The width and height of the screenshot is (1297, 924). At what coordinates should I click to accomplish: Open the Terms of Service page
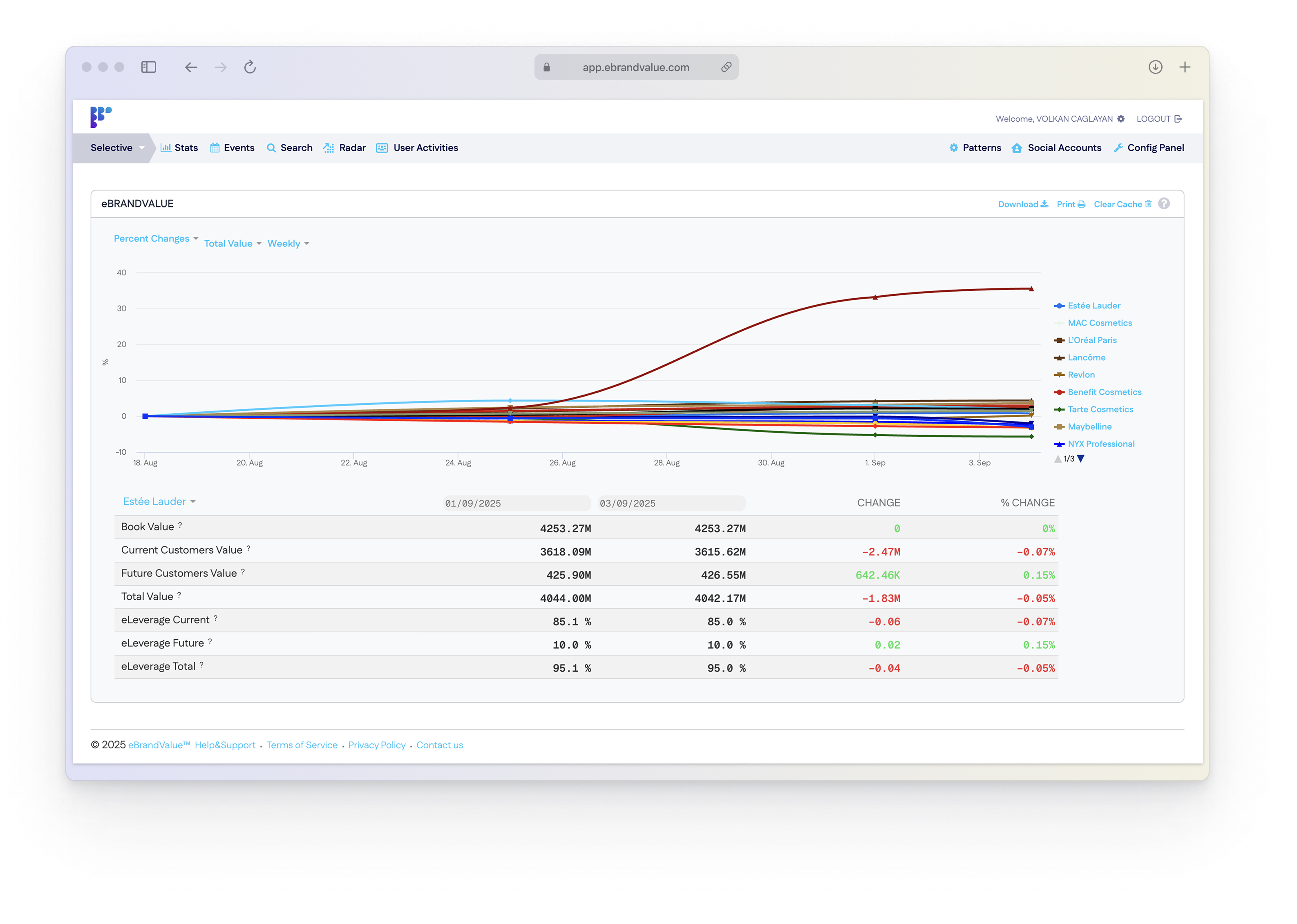click(302, 745)
